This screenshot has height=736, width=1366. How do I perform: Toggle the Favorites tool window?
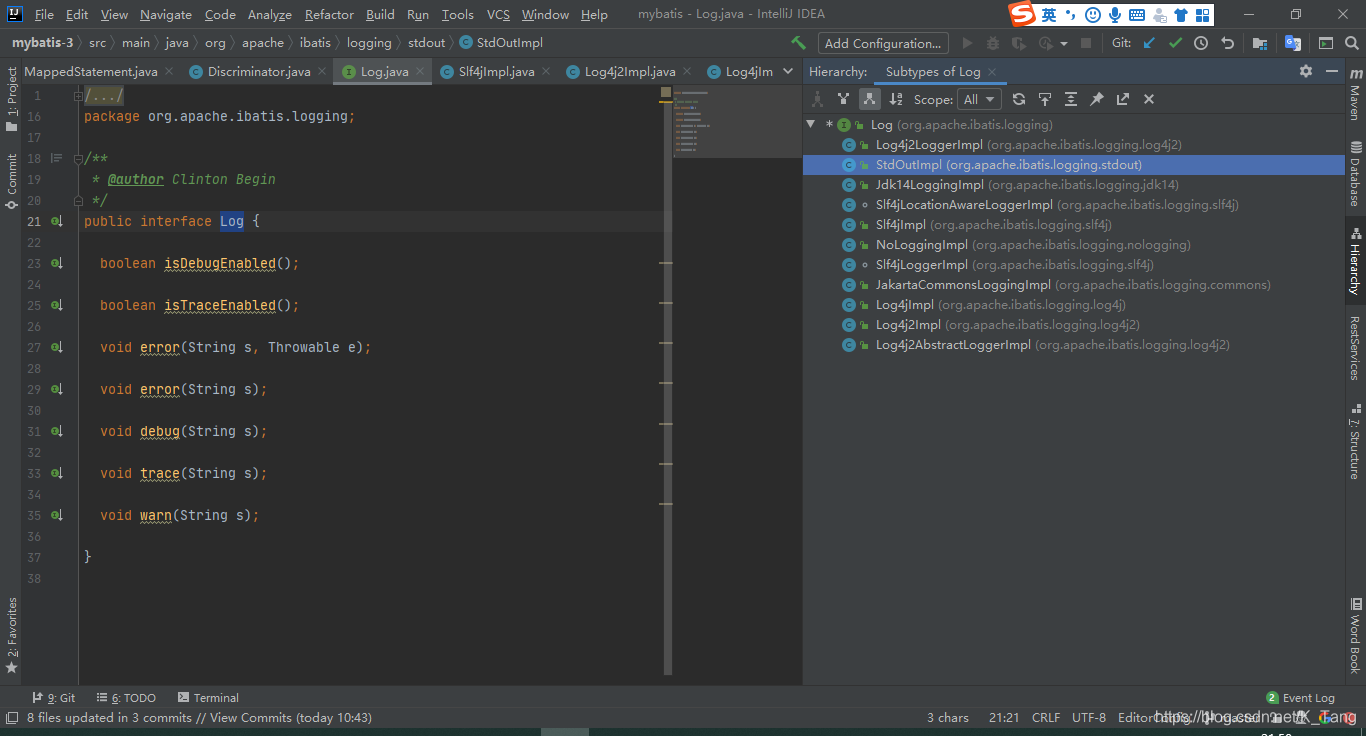pyautogui.click(x=11, y=635)
